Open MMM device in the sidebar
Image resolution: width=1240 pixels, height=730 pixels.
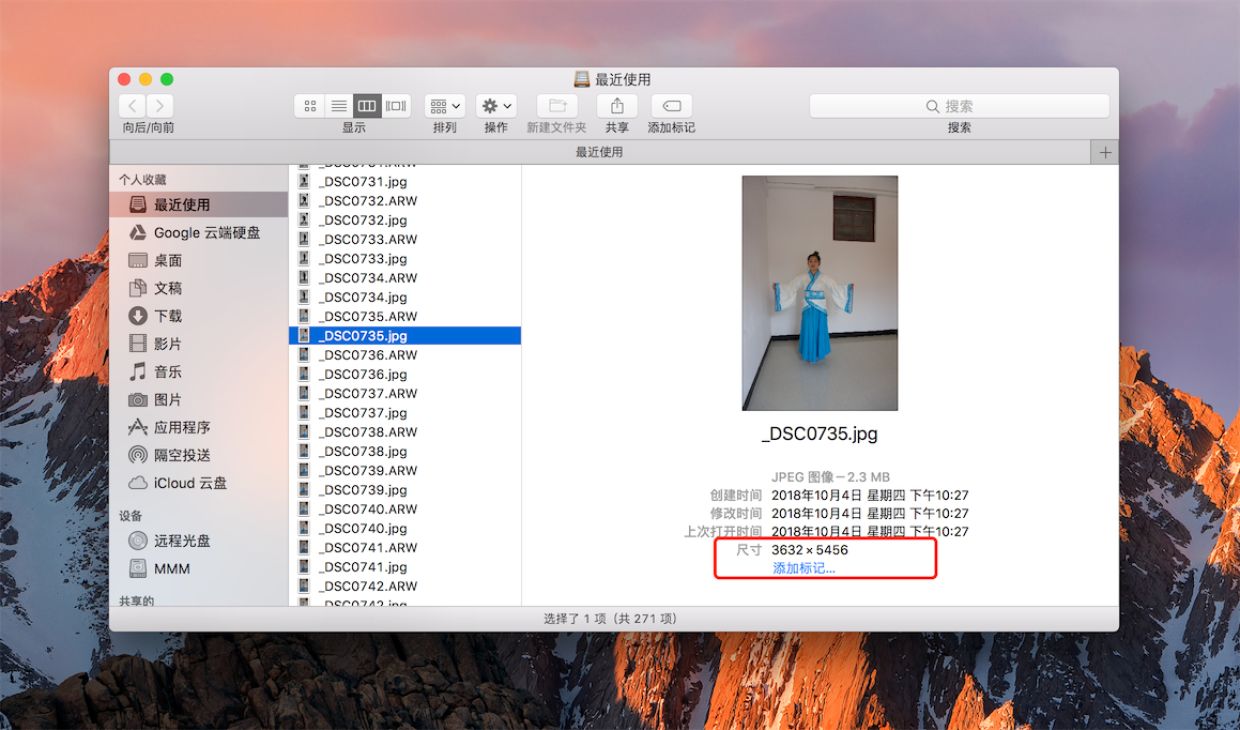(x=199, y=569)
